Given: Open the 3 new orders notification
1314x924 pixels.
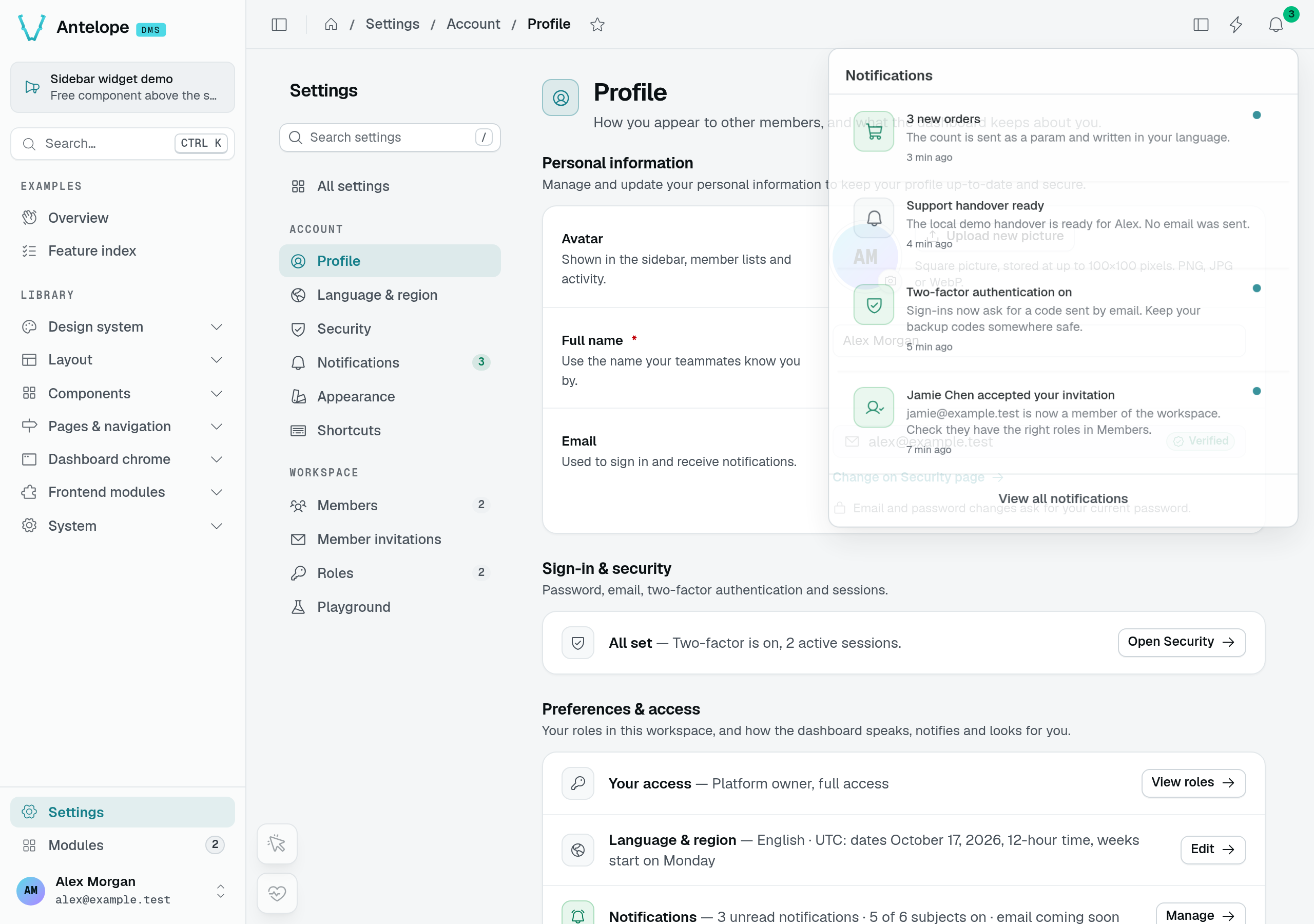Looking at the screenshot, I should pos(1063,138).
